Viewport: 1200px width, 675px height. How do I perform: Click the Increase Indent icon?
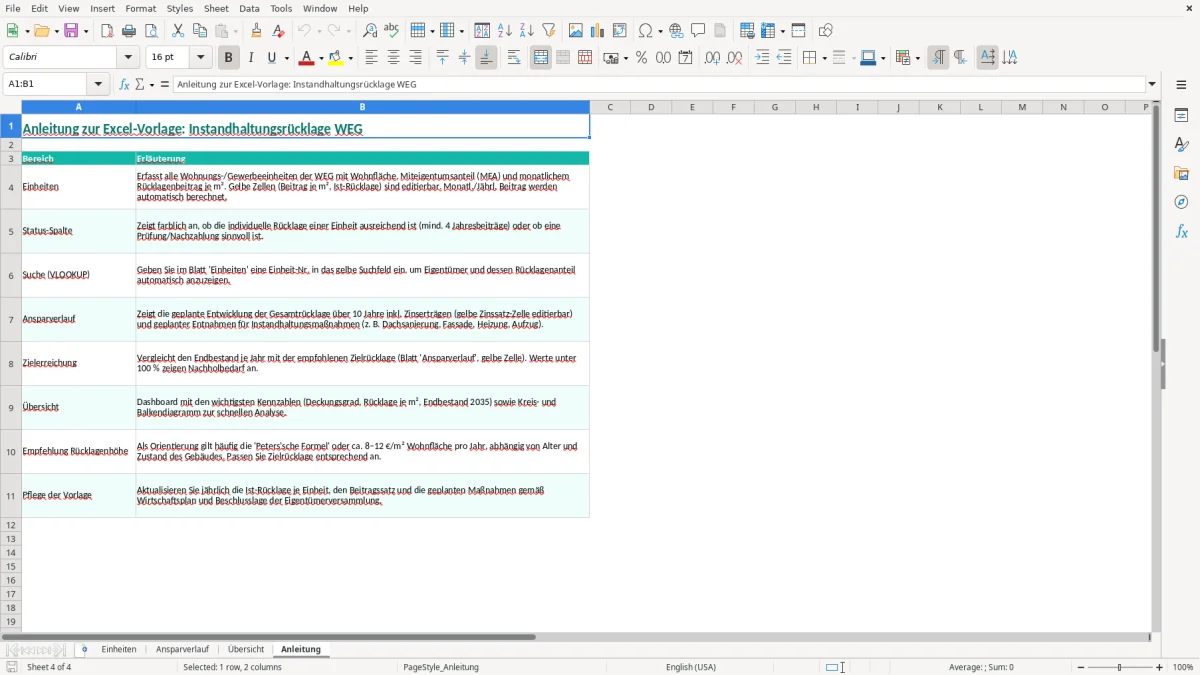click(762, 58)
